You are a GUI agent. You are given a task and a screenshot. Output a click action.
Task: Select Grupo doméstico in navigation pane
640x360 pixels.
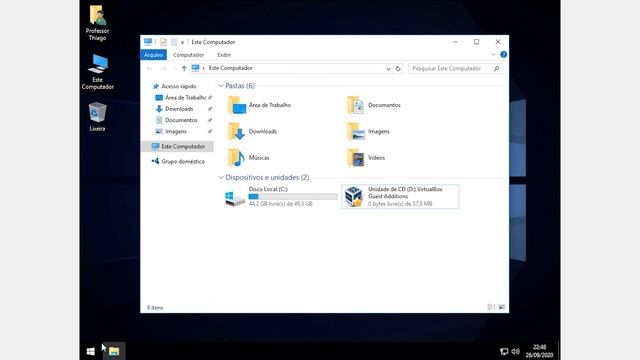[179, 161]
